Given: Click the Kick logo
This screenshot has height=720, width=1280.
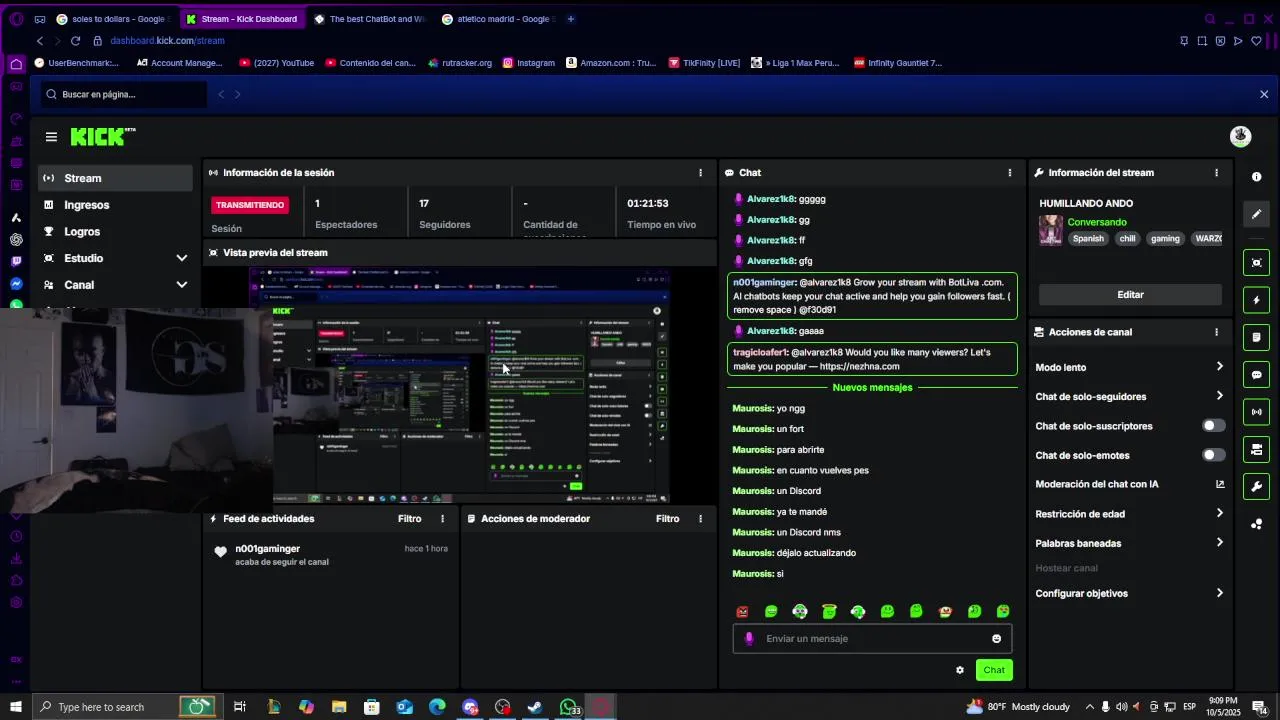Looking at the screenshot, I should (103, 137).
